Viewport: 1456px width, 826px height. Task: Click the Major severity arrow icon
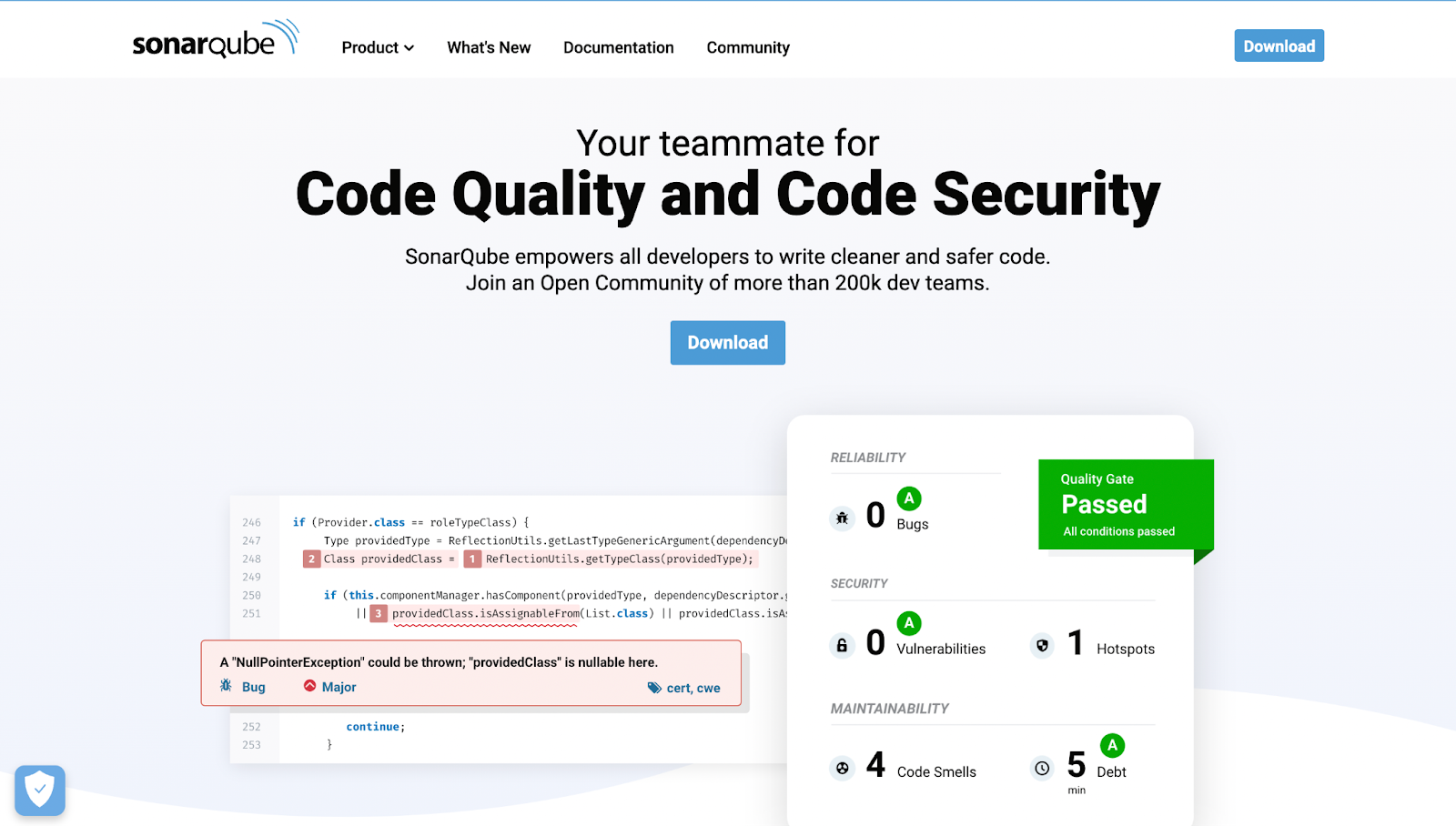point(309,686)
